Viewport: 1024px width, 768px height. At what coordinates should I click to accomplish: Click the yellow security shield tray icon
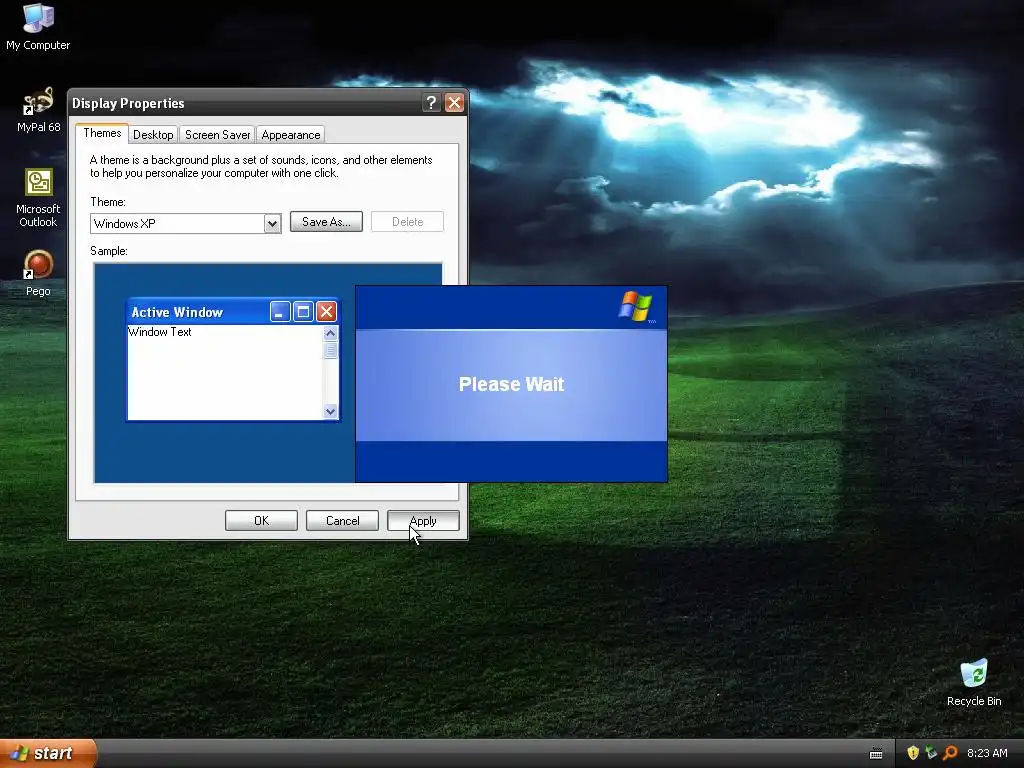coord(913,753)
